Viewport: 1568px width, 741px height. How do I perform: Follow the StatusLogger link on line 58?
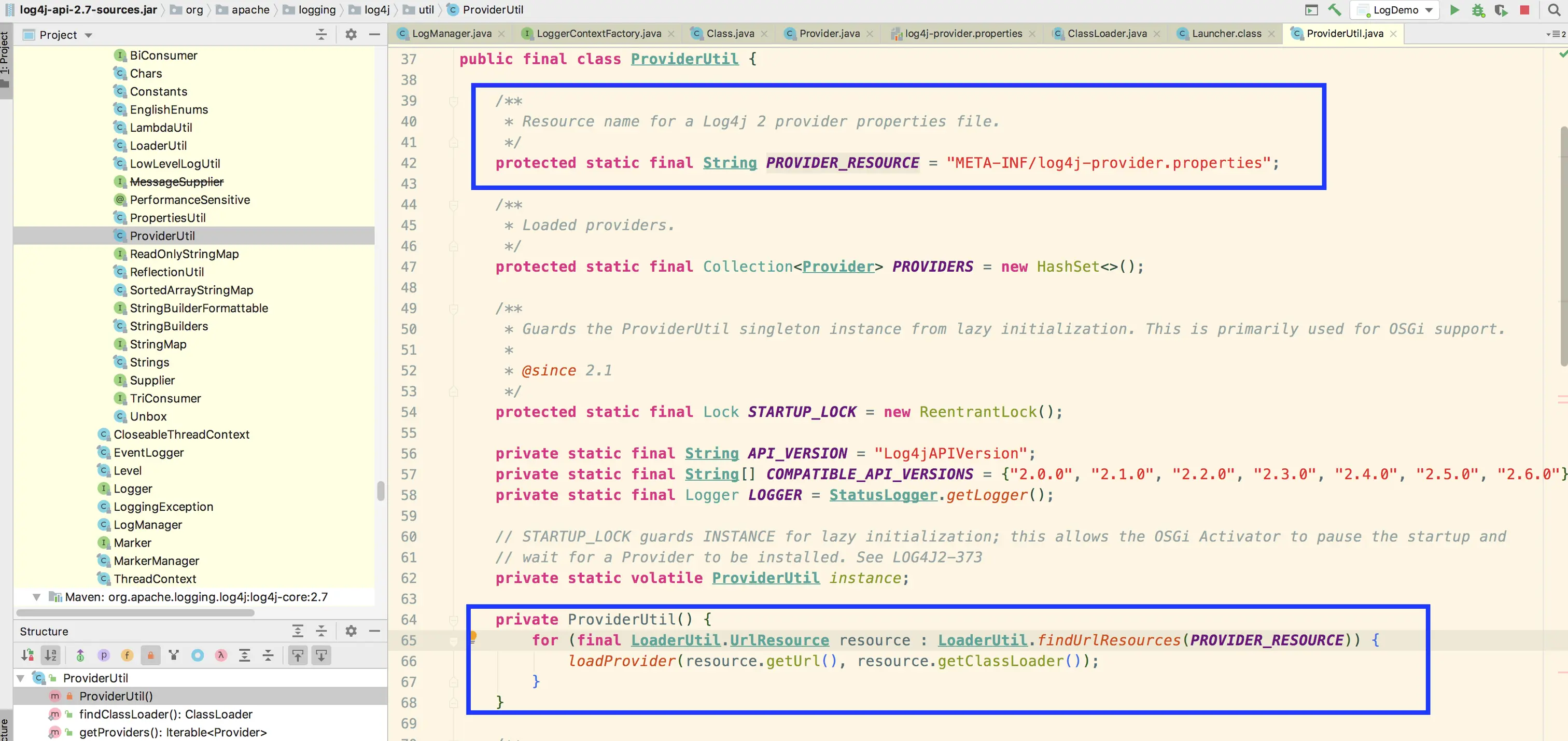883,495
